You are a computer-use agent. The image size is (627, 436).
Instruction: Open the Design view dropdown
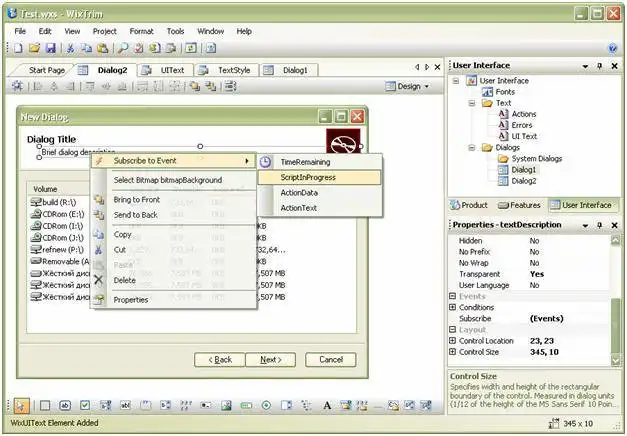click(x=408, y=86)
